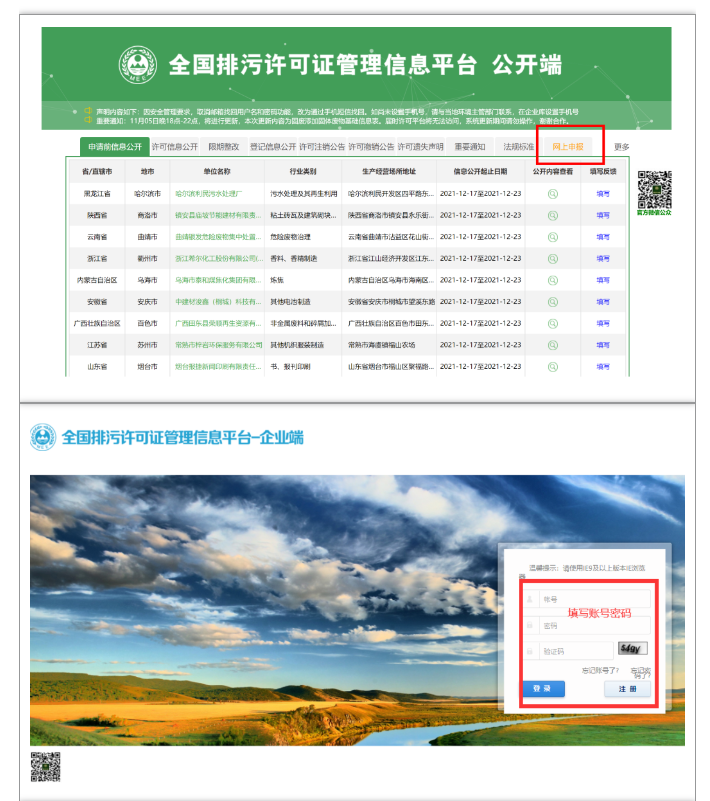
Task: Open the 陕西省 商洛市 company name link
Action: pos(218,216)
